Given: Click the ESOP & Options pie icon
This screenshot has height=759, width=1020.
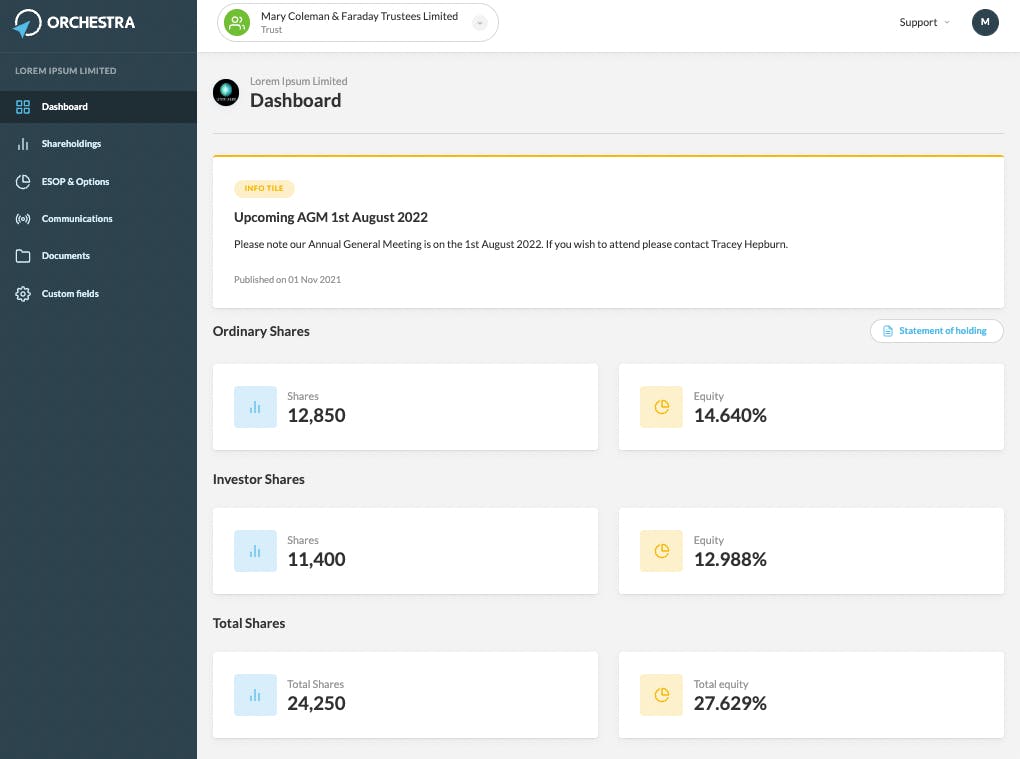Looking at the screenshot, I should (x=23, y=181).
